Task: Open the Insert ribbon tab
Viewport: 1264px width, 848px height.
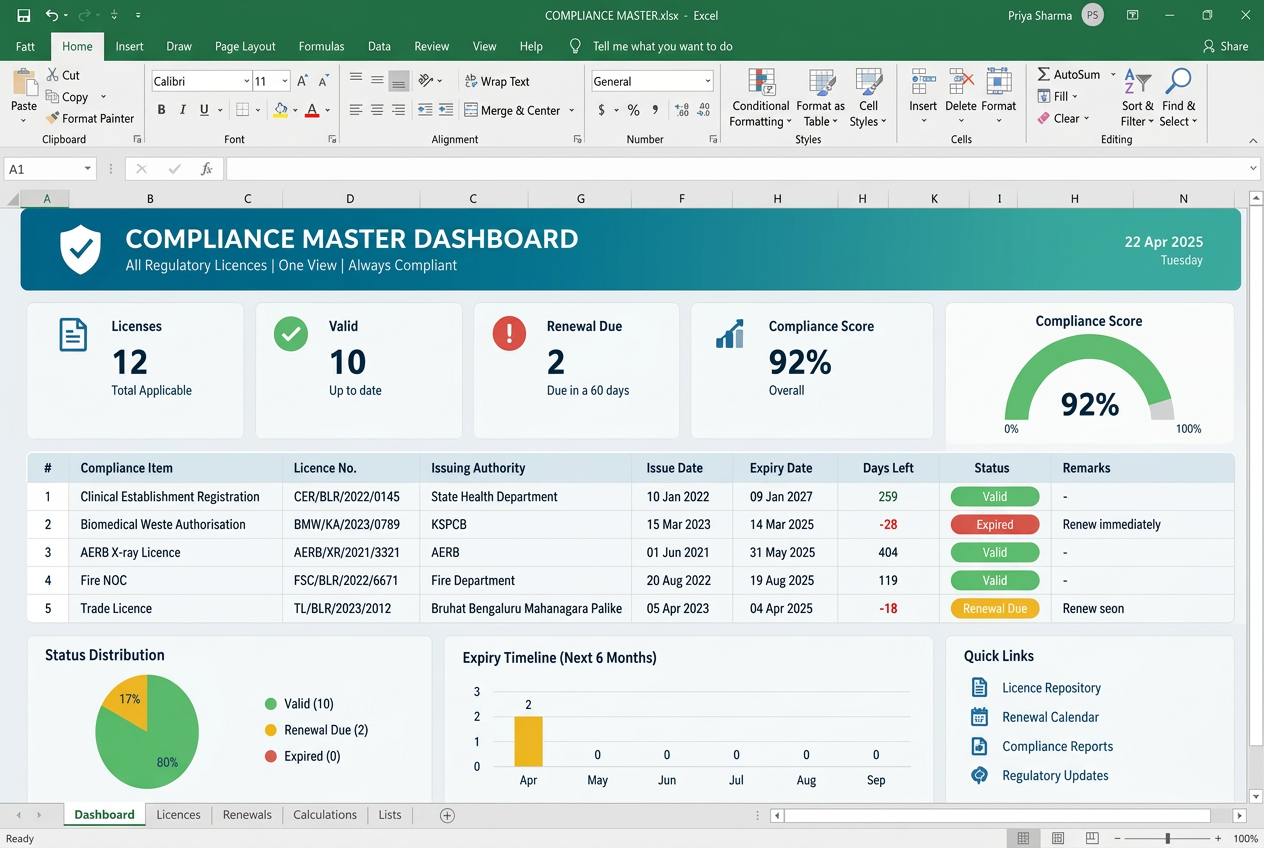Action: click(x=129, y=46)
